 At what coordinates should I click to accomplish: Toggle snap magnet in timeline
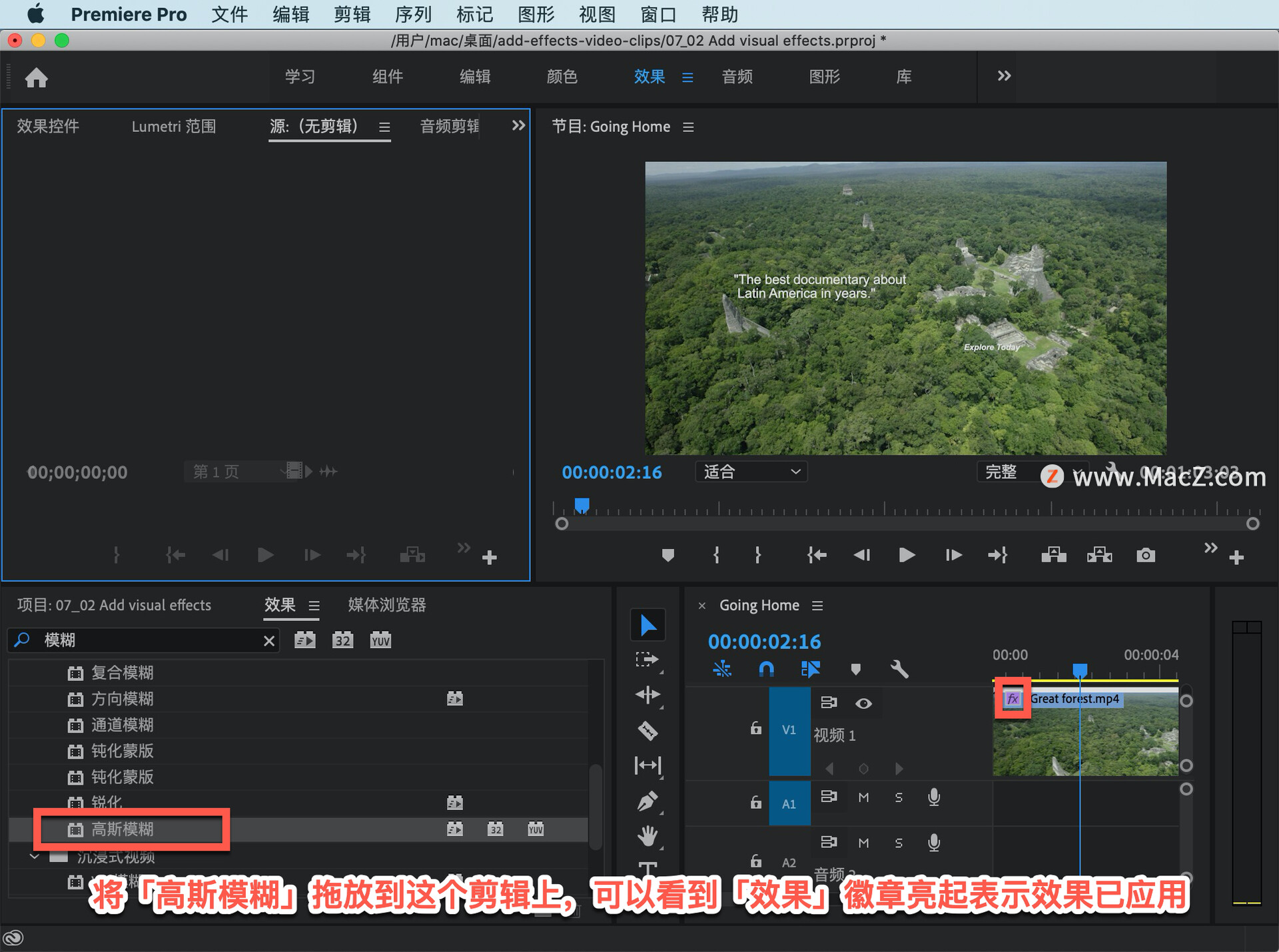coord(766,669)
